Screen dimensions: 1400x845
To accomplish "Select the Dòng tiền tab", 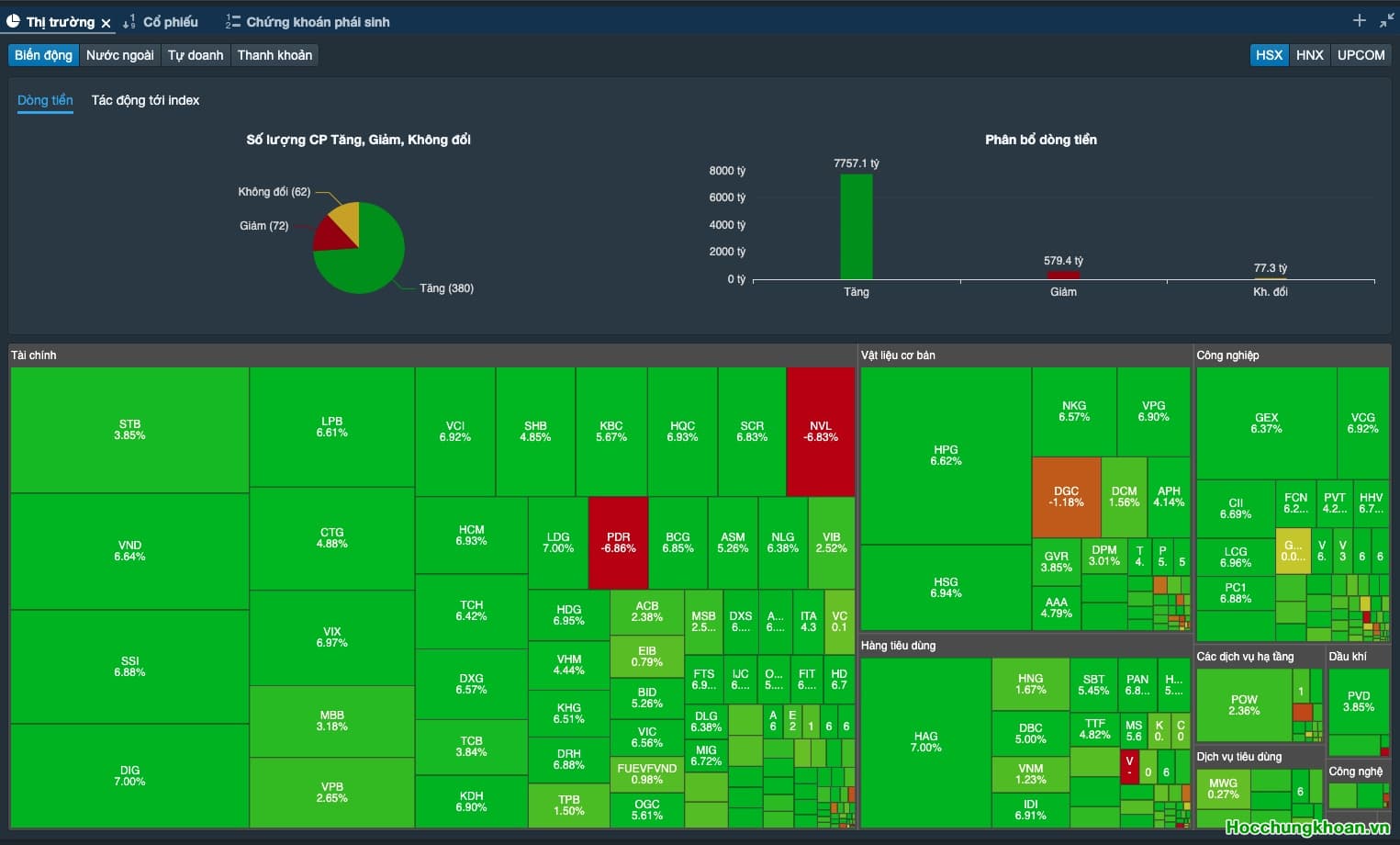I will tap(44, 100).
